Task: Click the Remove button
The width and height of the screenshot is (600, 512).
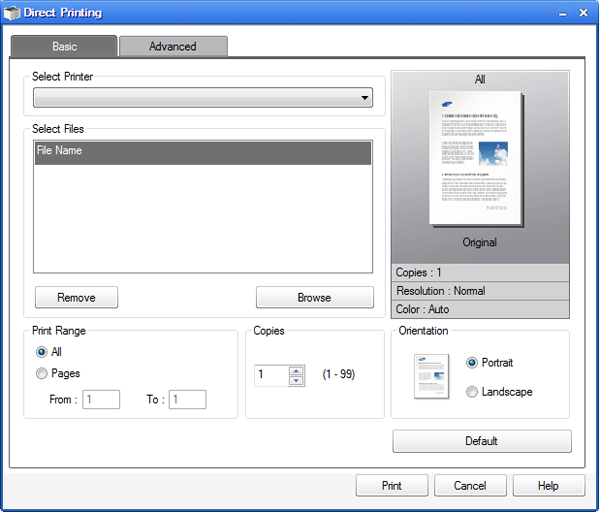Action: pyautogui.click(x=77, y=297)
